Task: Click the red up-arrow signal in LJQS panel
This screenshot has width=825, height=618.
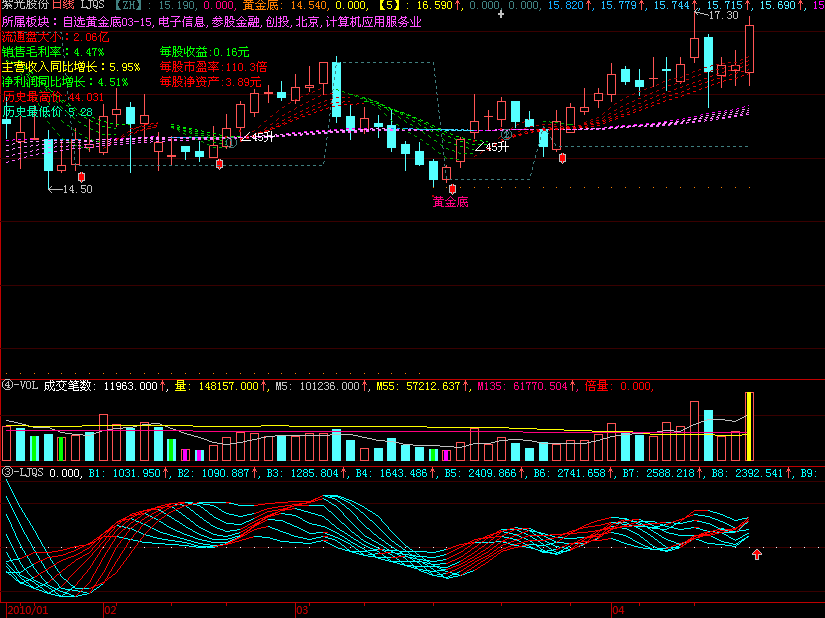Action: pos(757,552)
